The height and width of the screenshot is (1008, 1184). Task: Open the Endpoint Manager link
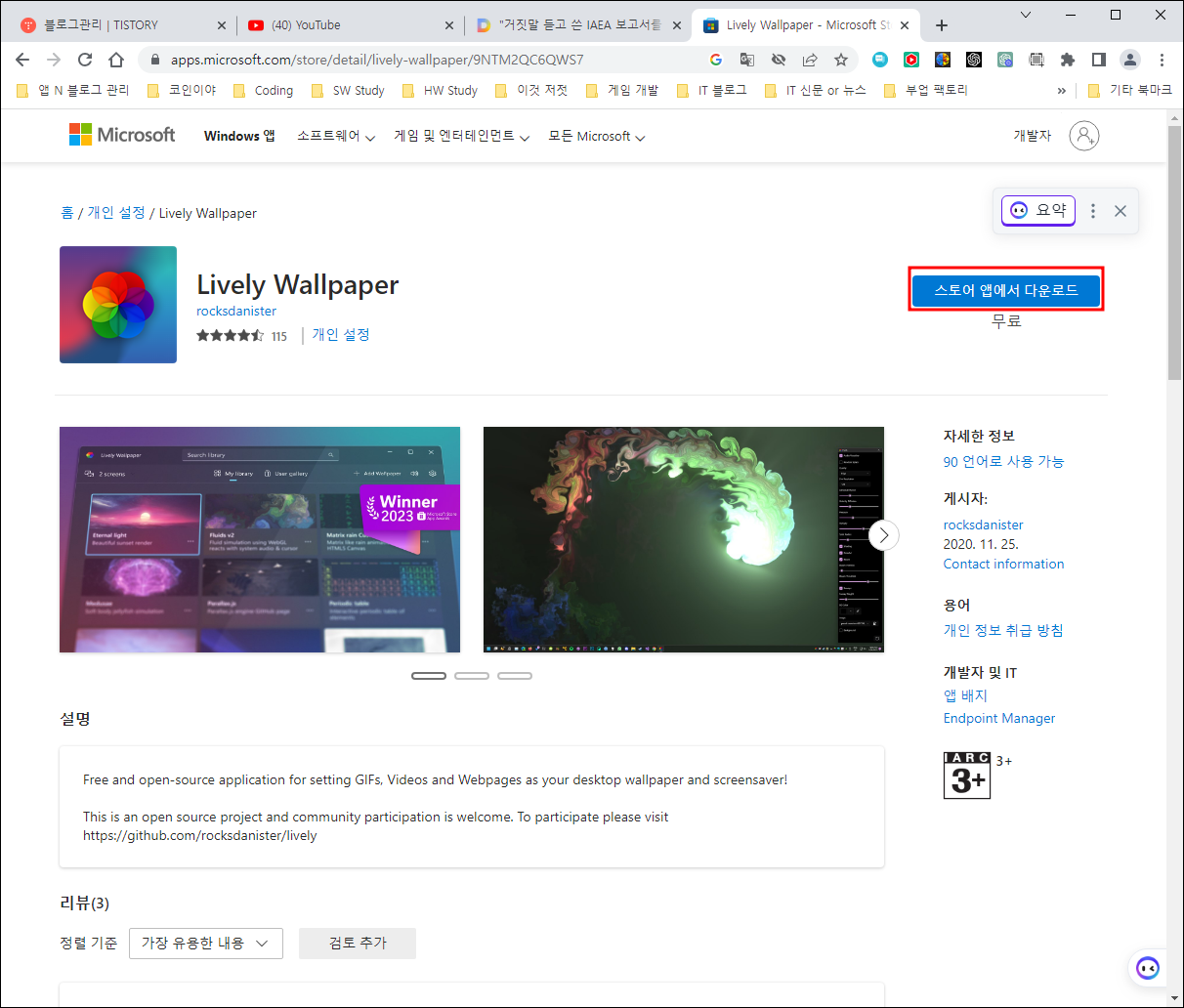[x=999, y=718]
